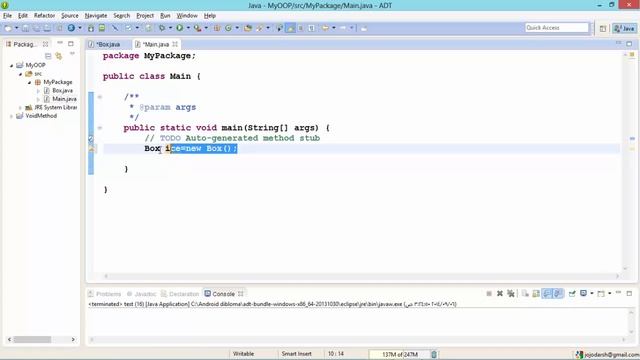The width and height of the screenshot is (640, 360).
Task: Click the 10 : 14 cursor position
Action: (336, 354)
